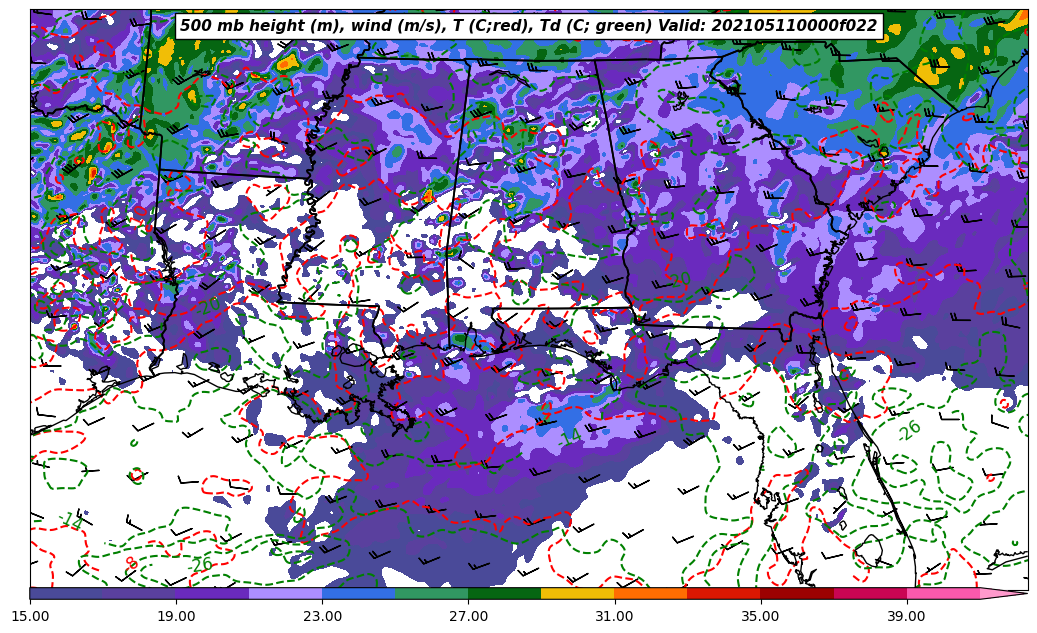Click the light lavender colorbar segment
This screenshot has width=1037, height=633.
(x=285, y=593)
